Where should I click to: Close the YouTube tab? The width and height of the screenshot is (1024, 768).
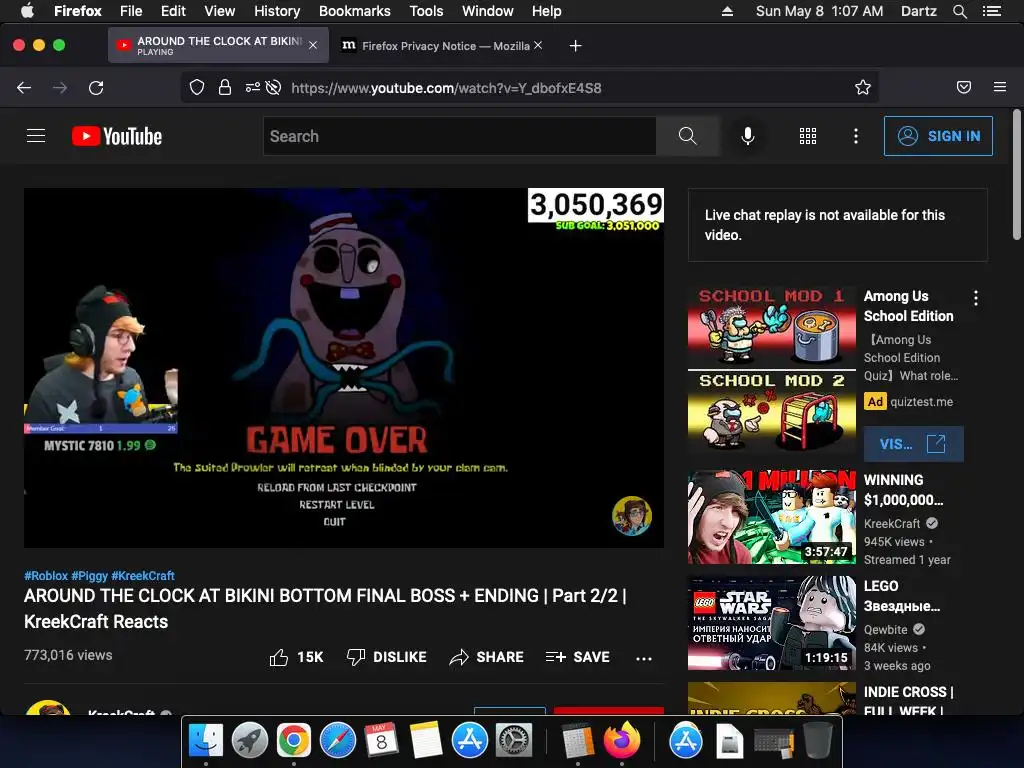(x=313, y=45)
